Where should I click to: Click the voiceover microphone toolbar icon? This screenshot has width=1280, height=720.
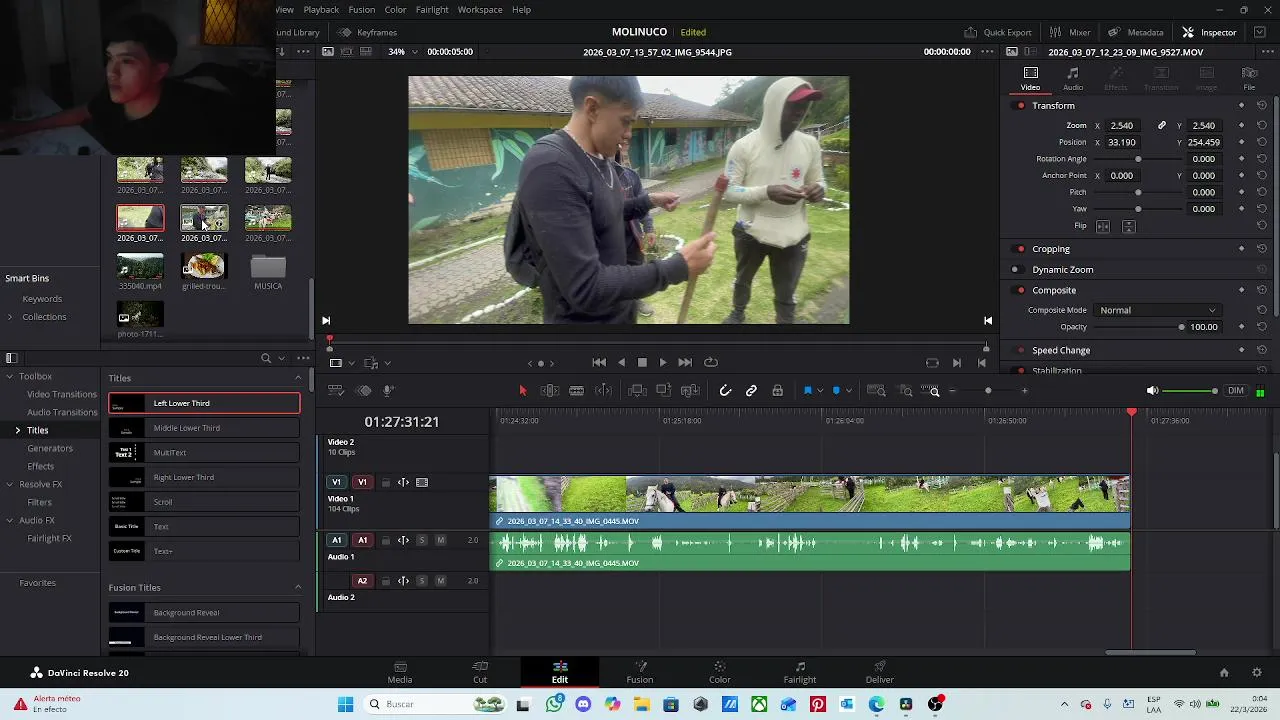388,391
